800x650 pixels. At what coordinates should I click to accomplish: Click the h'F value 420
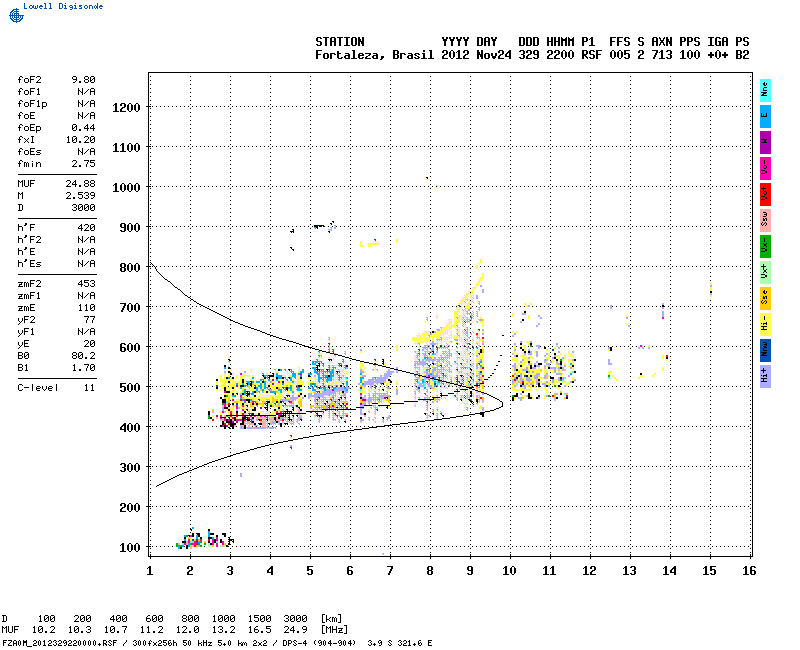(86, 228)
